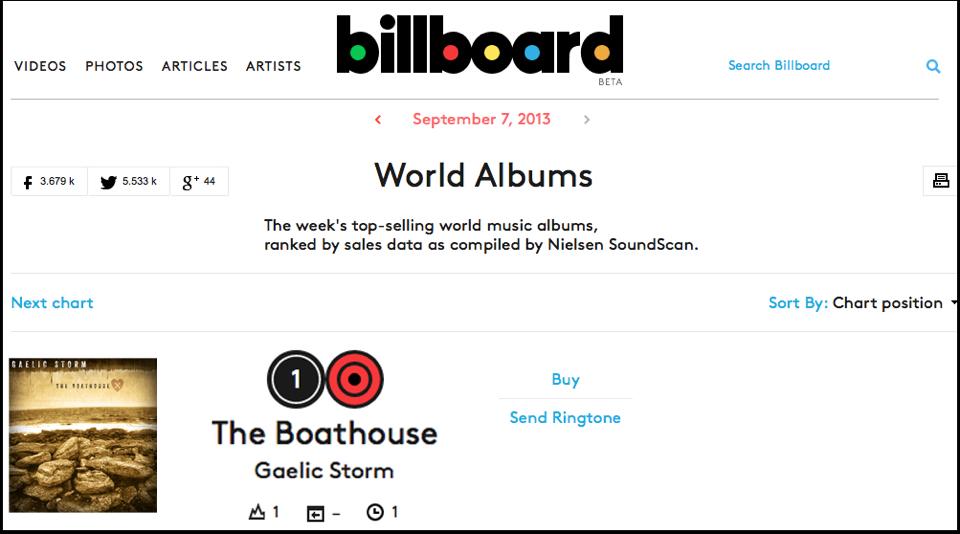Viewport: 960px width, 534px height.
Task: Print the chart using the printer icon
Action: click(x=940, y=181)
